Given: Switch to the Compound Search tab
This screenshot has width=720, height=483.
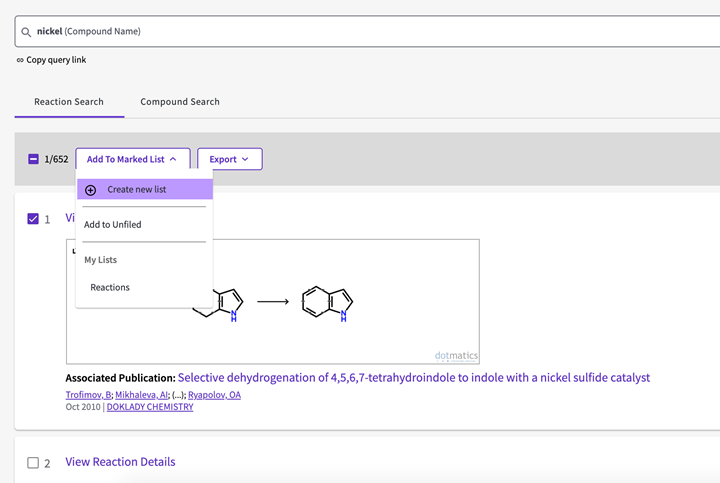Looking at the screenshot, I should pyautogui.click(x=180, y=102).
